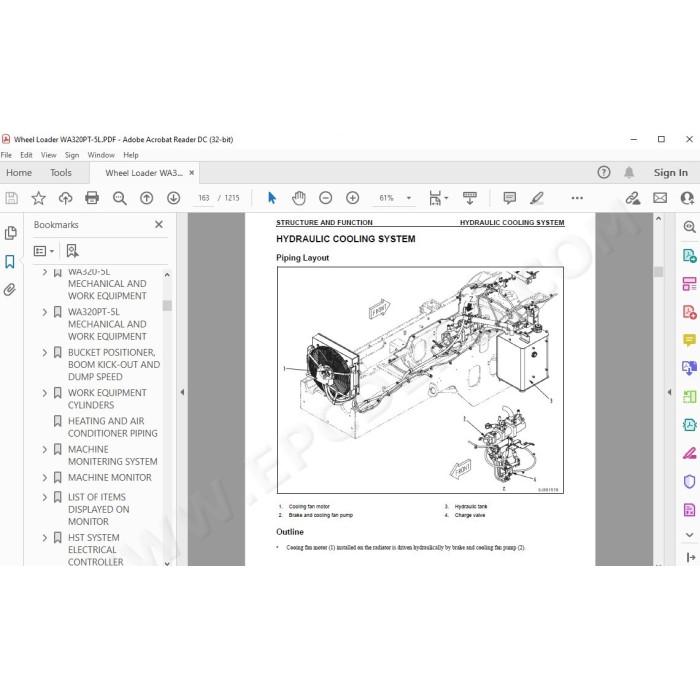The height and width of the screenshot is (700, 700).
Task: Go to previous page arrow
Action: [x=146, y=198]
